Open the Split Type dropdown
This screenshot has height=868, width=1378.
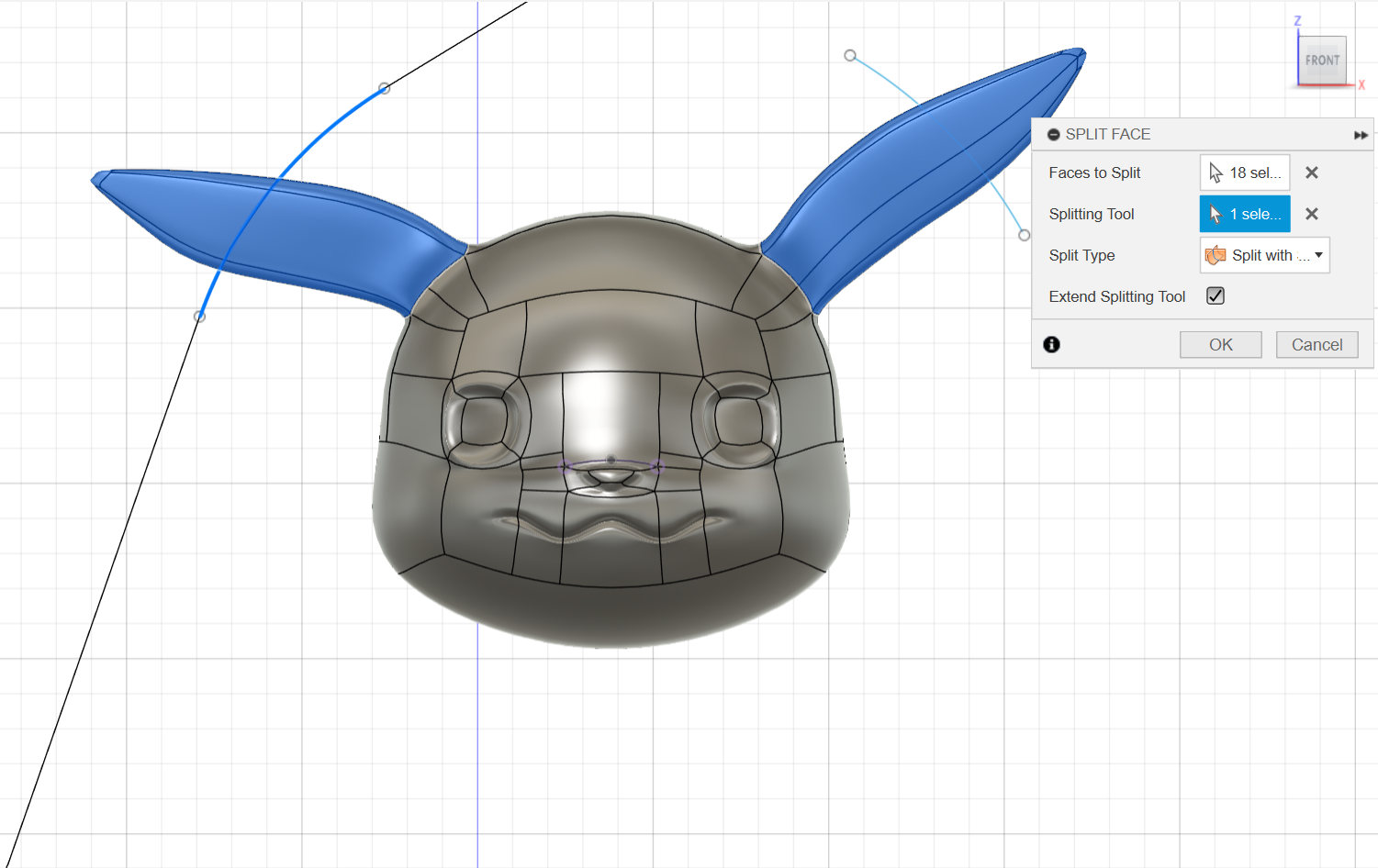1264,255
